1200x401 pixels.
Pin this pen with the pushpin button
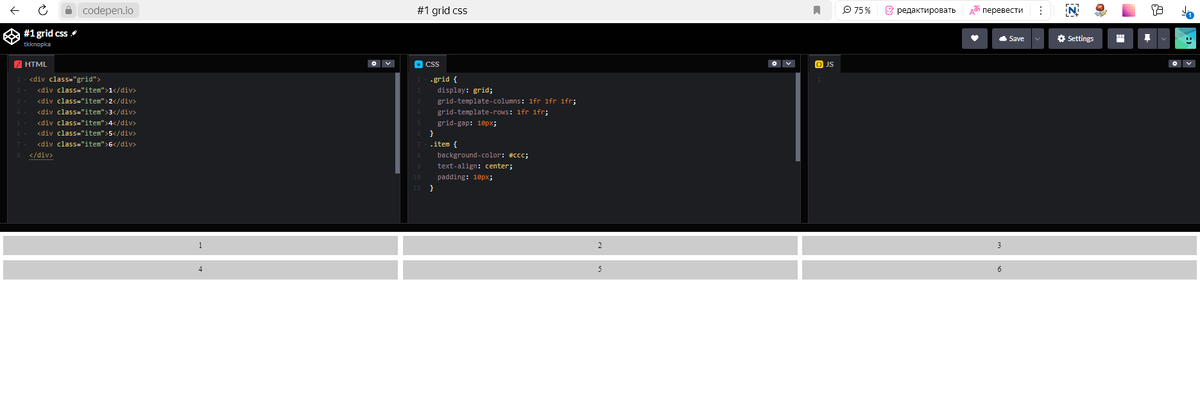click(x=1147, y=38)
